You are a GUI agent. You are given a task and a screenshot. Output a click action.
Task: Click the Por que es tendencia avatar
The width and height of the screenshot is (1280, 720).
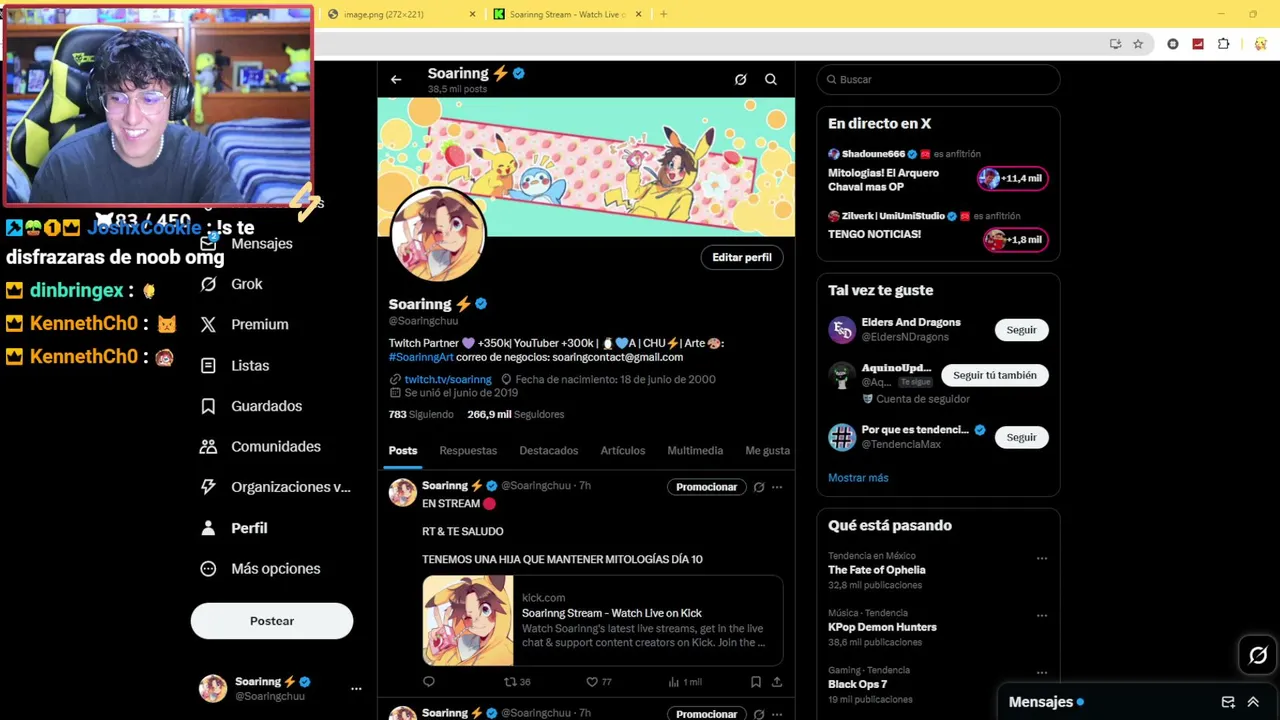[x=842, y=437]
